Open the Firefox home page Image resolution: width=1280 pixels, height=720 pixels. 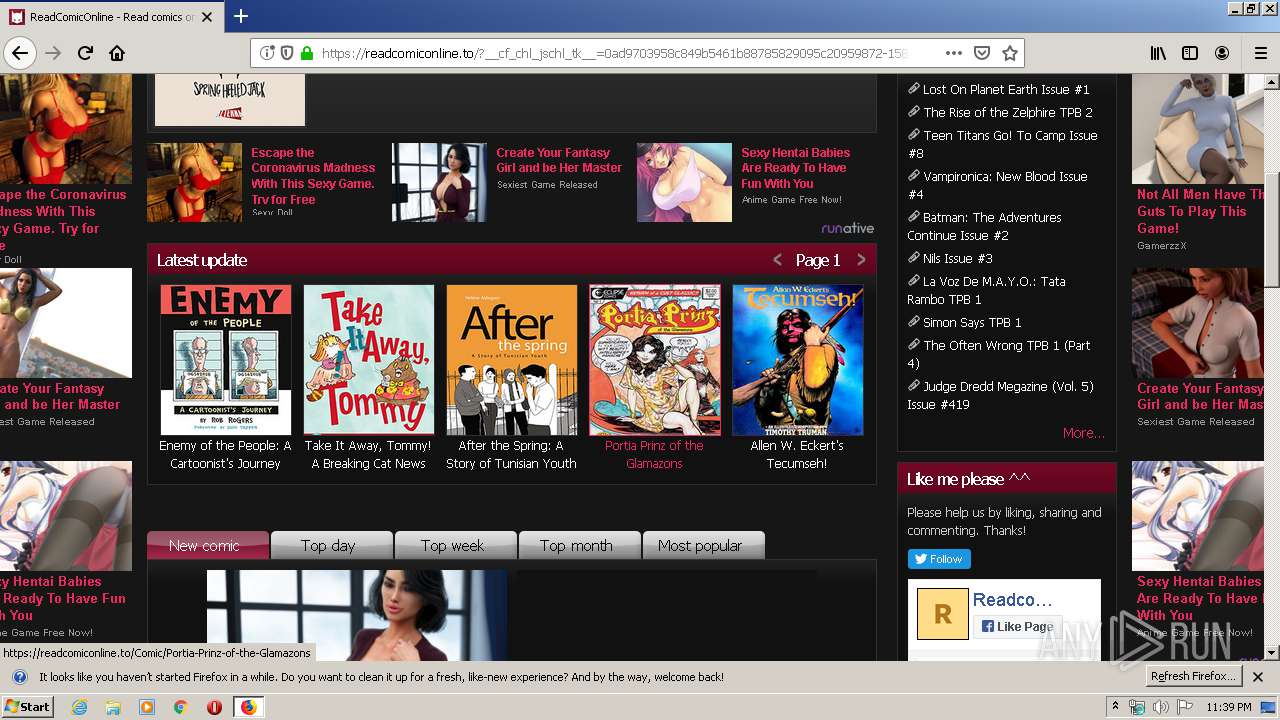(x=117, y=53)
